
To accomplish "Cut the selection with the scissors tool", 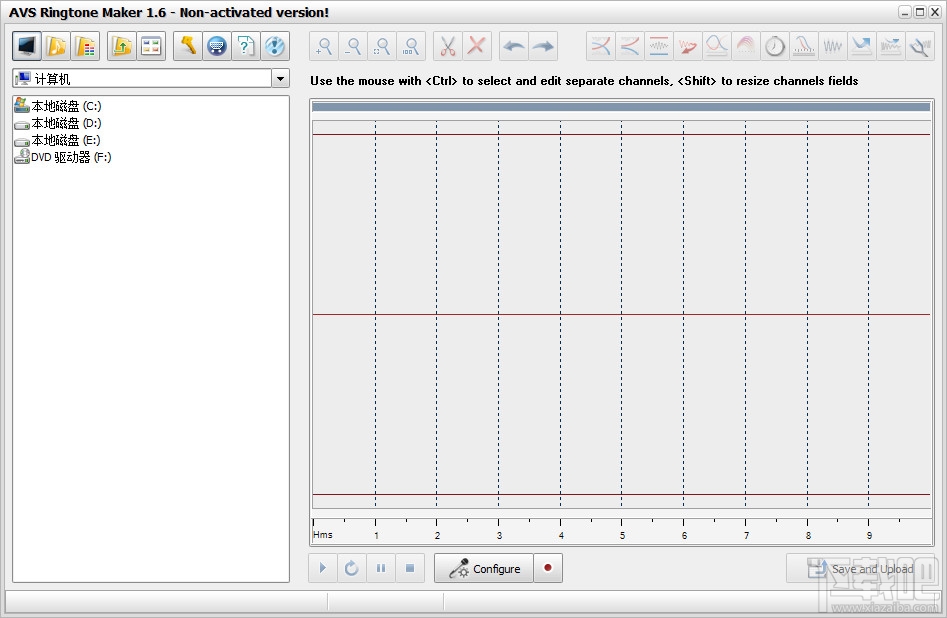I will click(x=448, y=46).
